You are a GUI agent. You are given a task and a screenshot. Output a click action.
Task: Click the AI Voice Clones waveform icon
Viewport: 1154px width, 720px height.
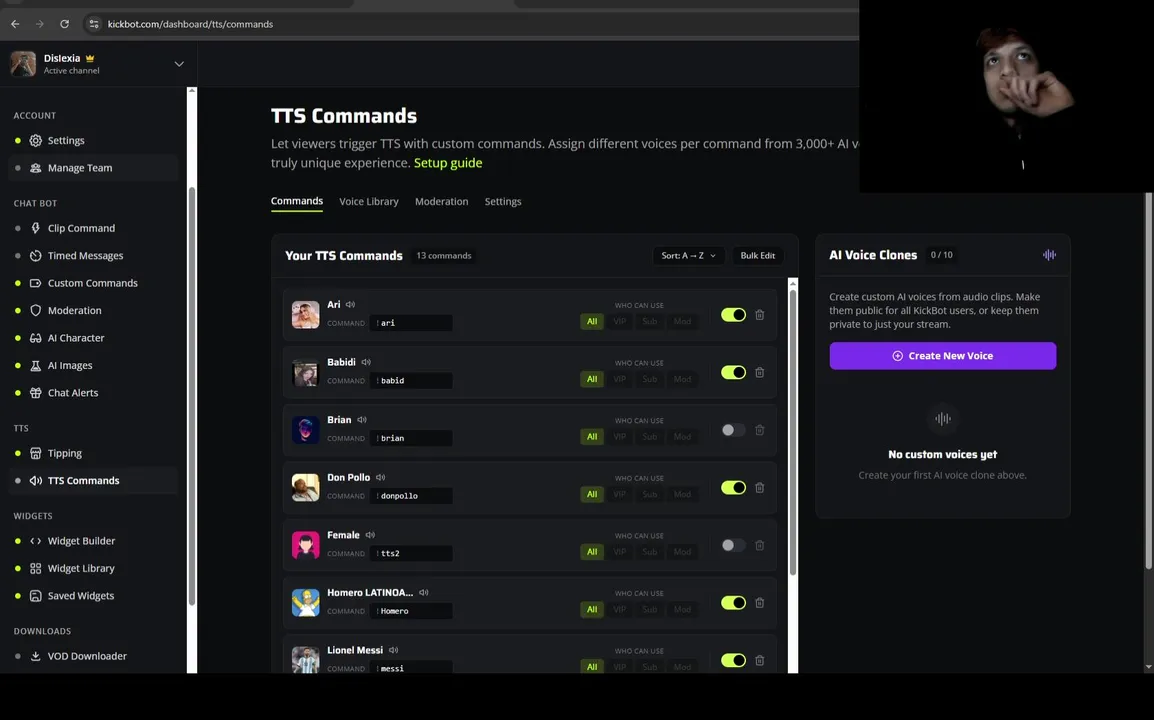(1049, 255)
